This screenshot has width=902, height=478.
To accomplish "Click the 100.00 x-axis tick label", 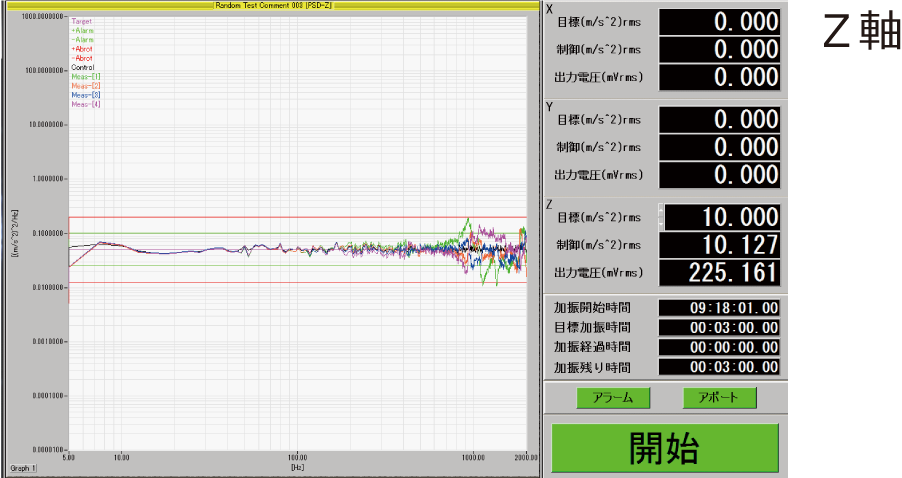I will [297, 458].
